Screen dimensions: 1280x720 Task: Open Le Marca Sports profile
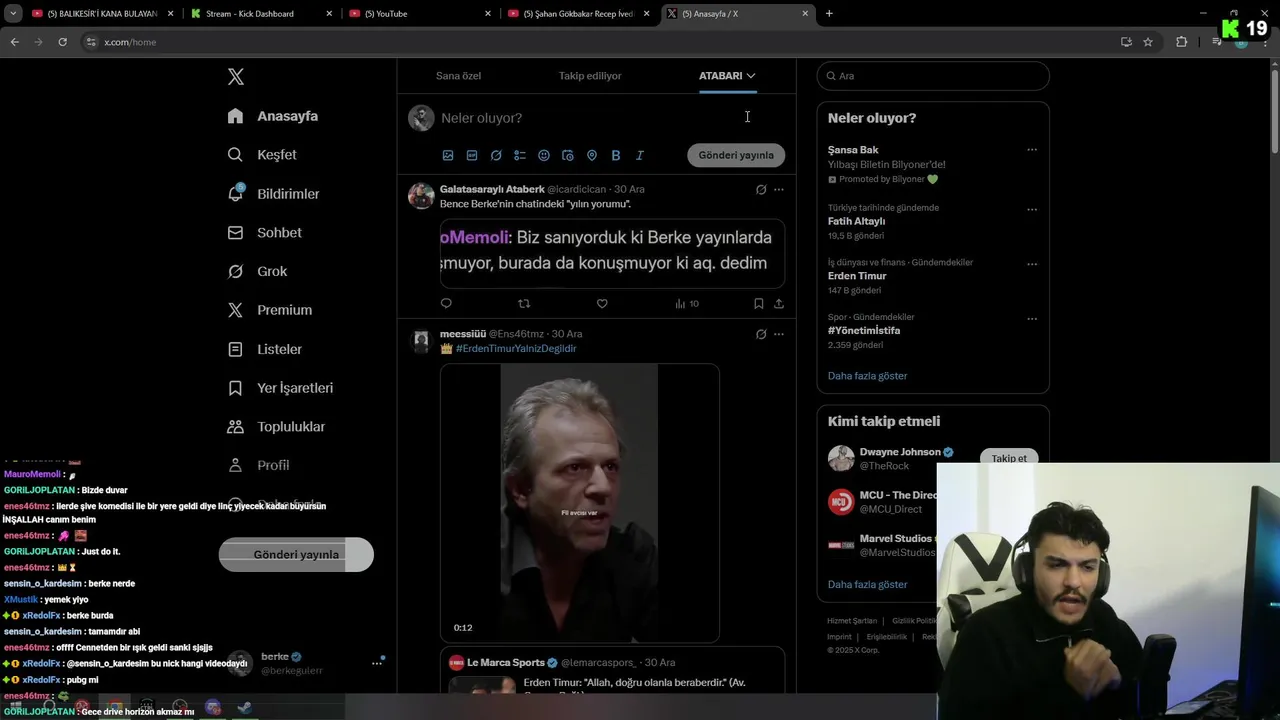tap(505, 662)
